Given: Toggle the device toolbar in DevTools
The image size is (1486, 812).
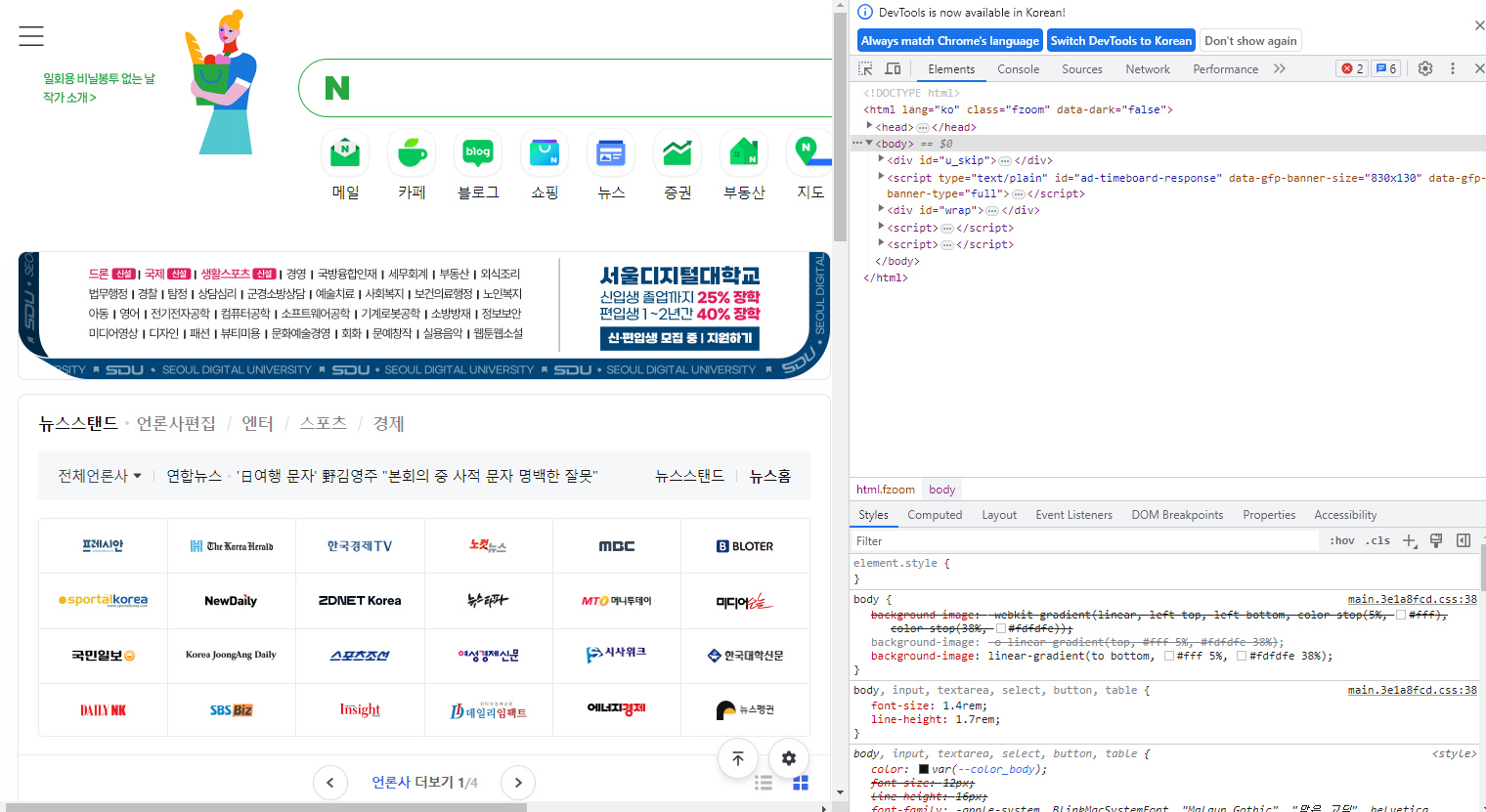Looking at the screenshot, I should click(893, 68).
